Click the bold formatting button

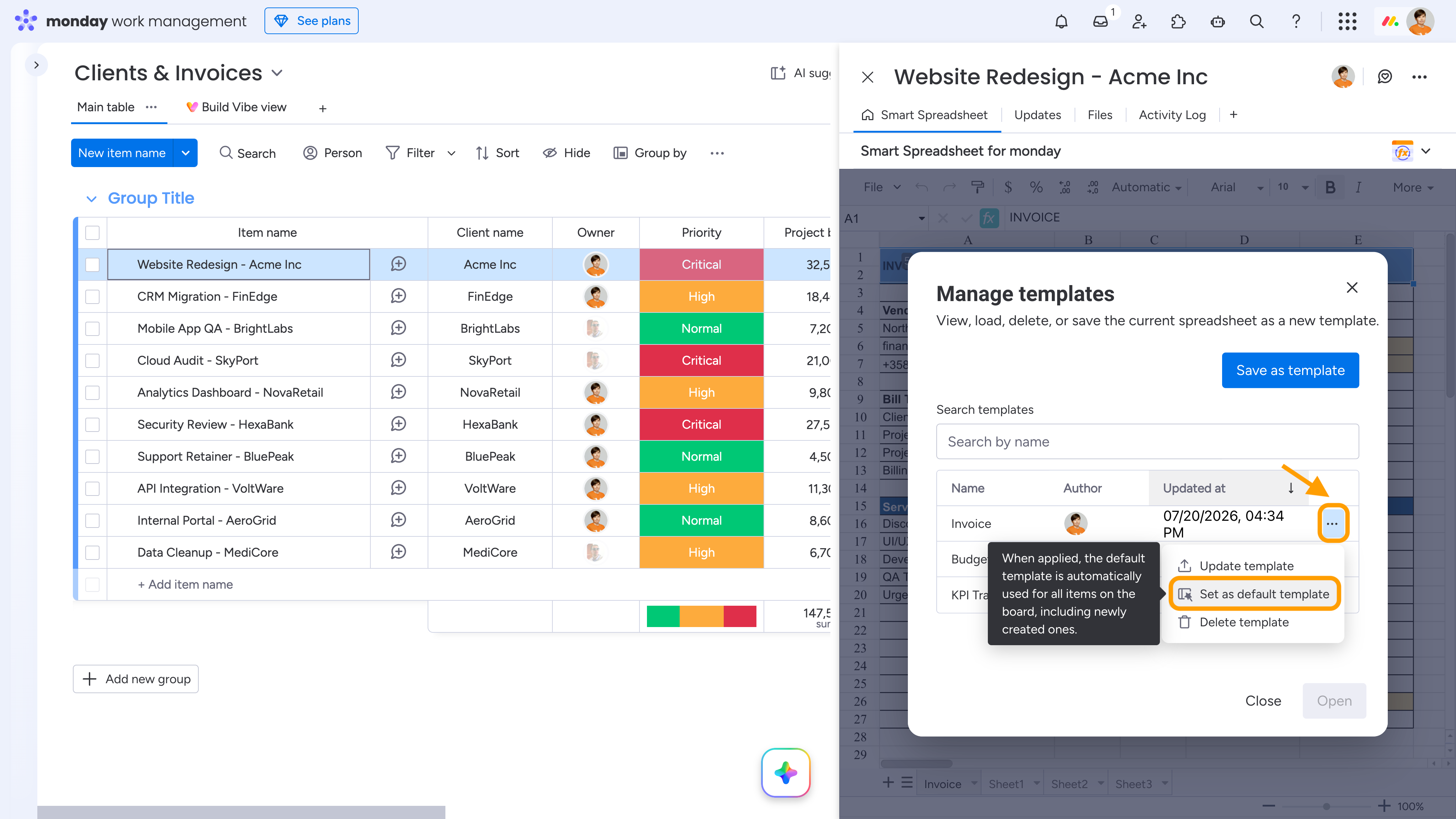pos(1330,188)
